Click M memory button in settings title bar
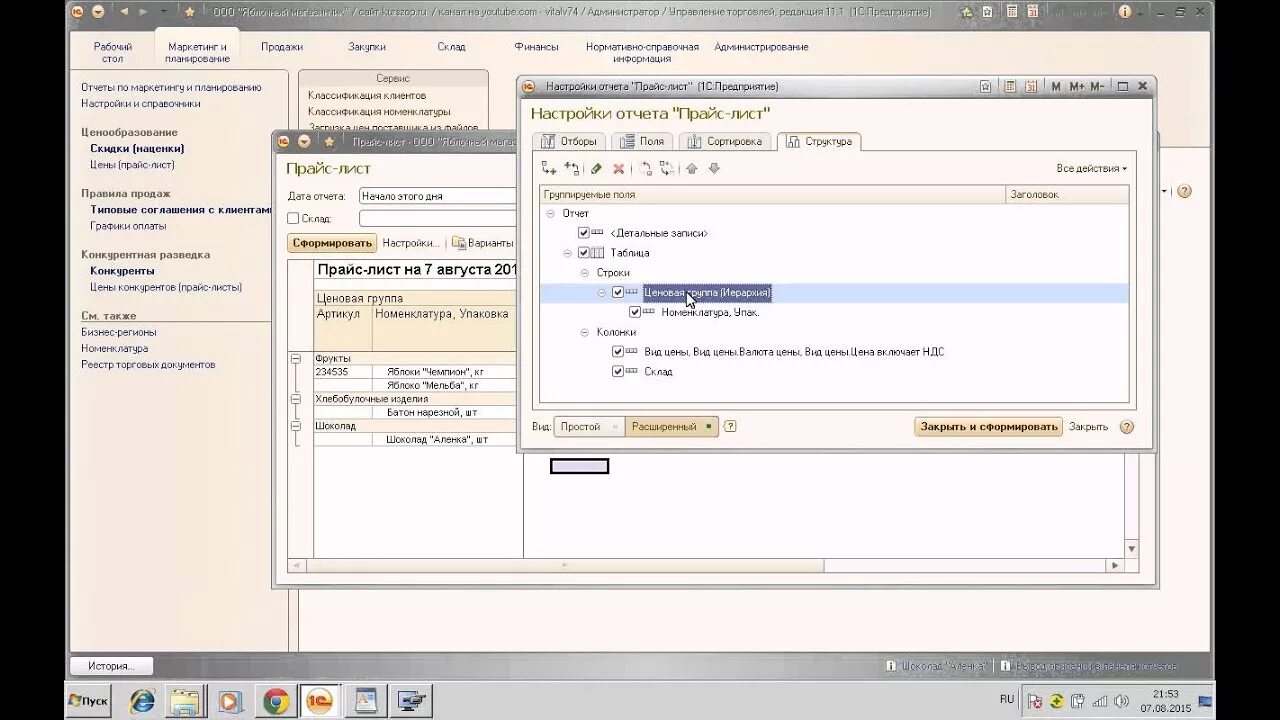The width and height of the screenshot is (1280, 720). [1056, 87]
